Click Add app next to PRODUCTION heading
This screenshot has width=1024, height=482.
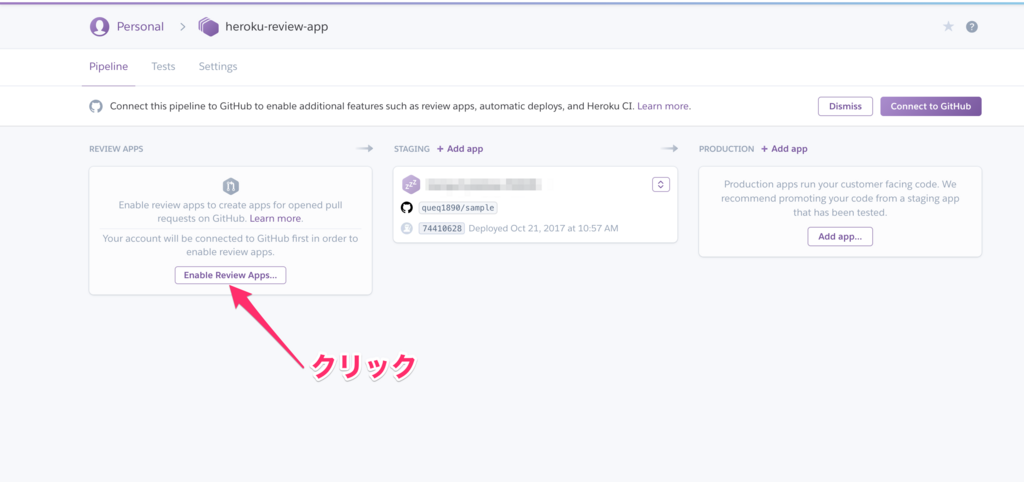coord(784,149)
